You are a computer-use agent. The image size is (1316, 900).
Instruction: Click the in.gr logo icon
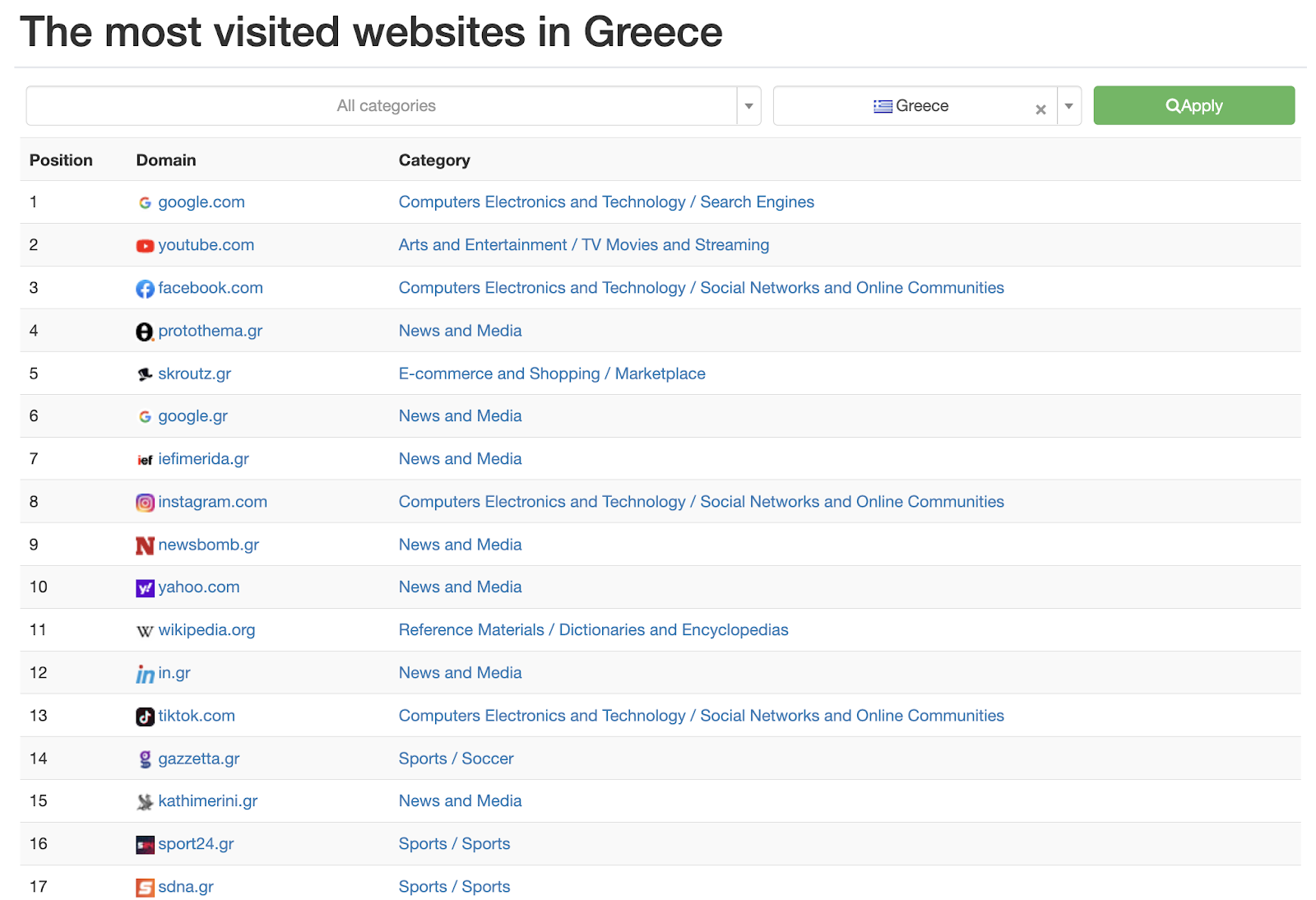(x=145, y=675)
